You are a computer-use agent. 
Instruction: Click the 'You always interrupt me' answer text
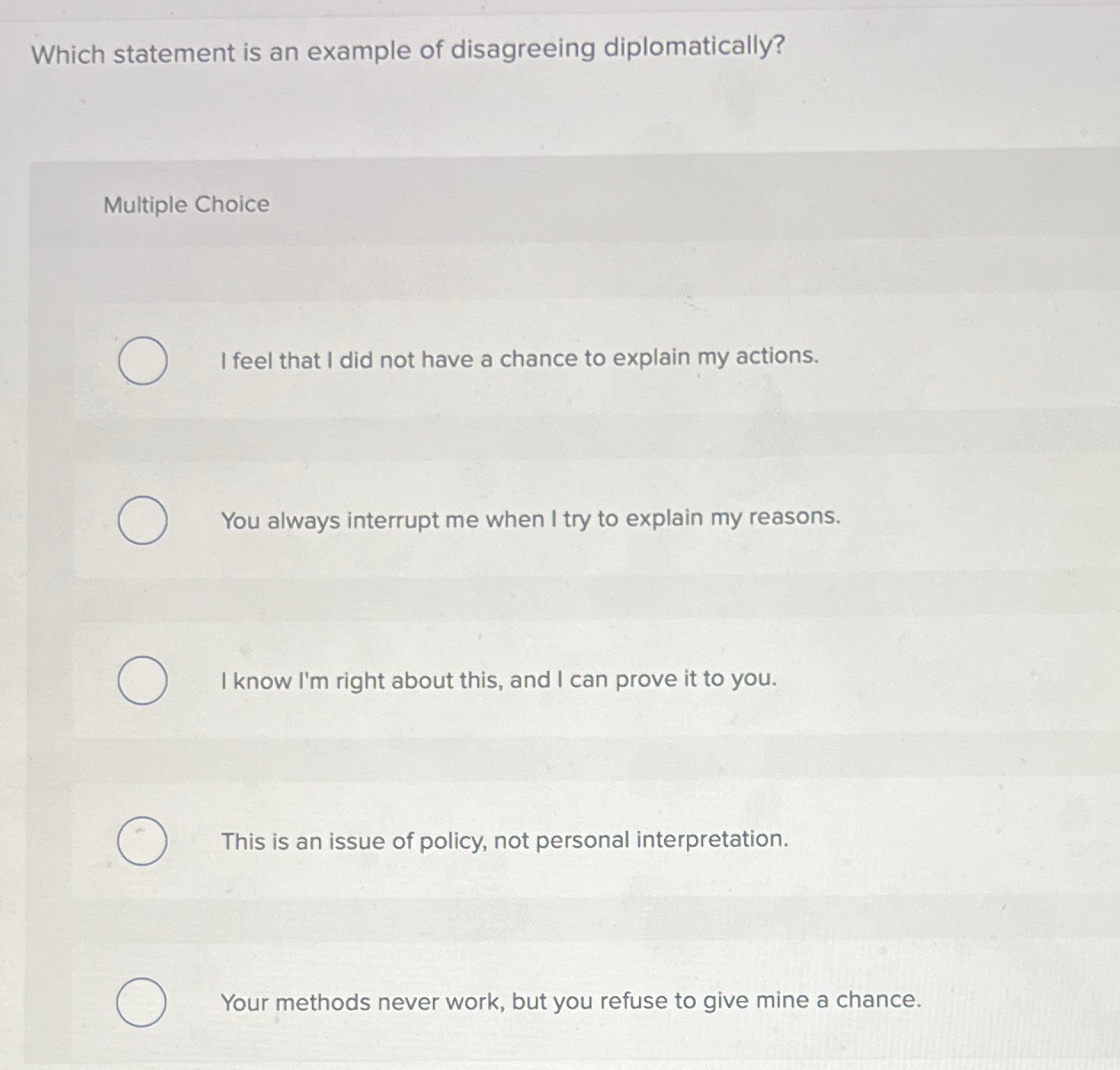pos(531,519)
